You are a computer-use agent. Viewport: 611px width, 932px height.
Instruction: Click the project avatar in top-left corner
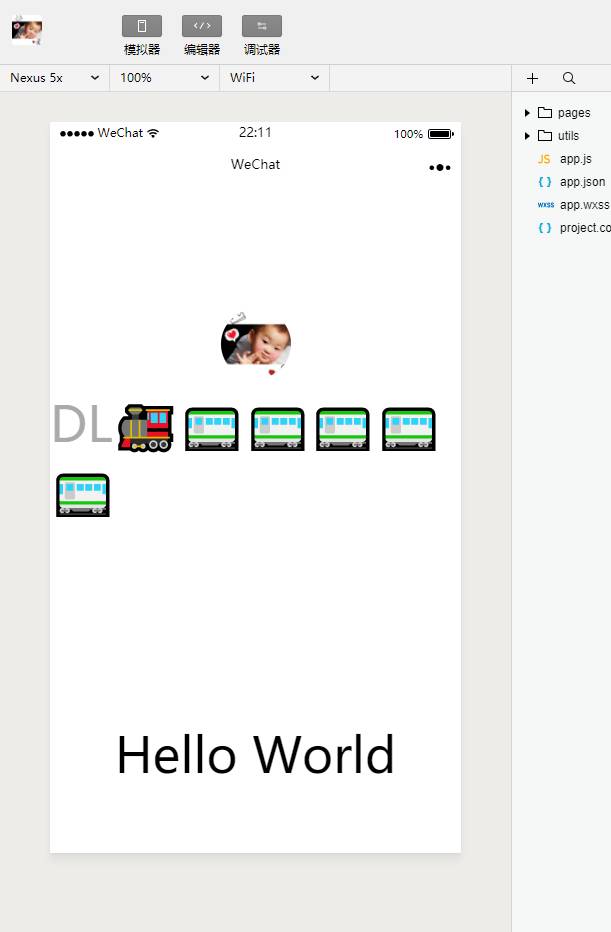(x=27, y=30)
